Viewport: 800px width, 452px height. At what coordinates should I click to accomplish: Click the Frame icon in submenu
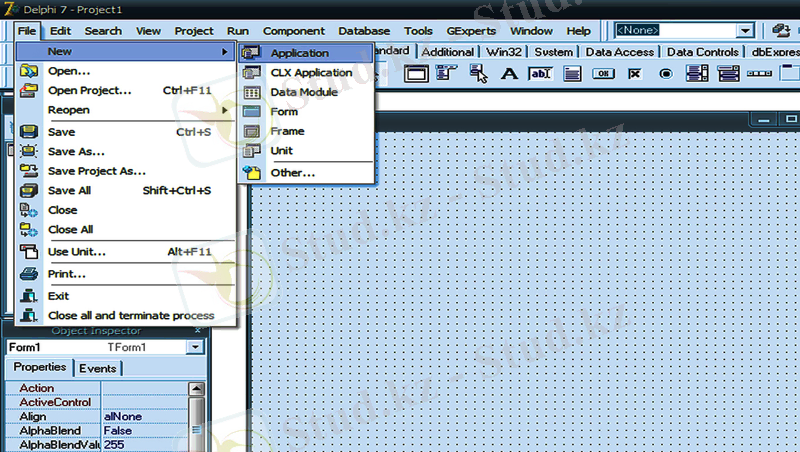(252, 131)
